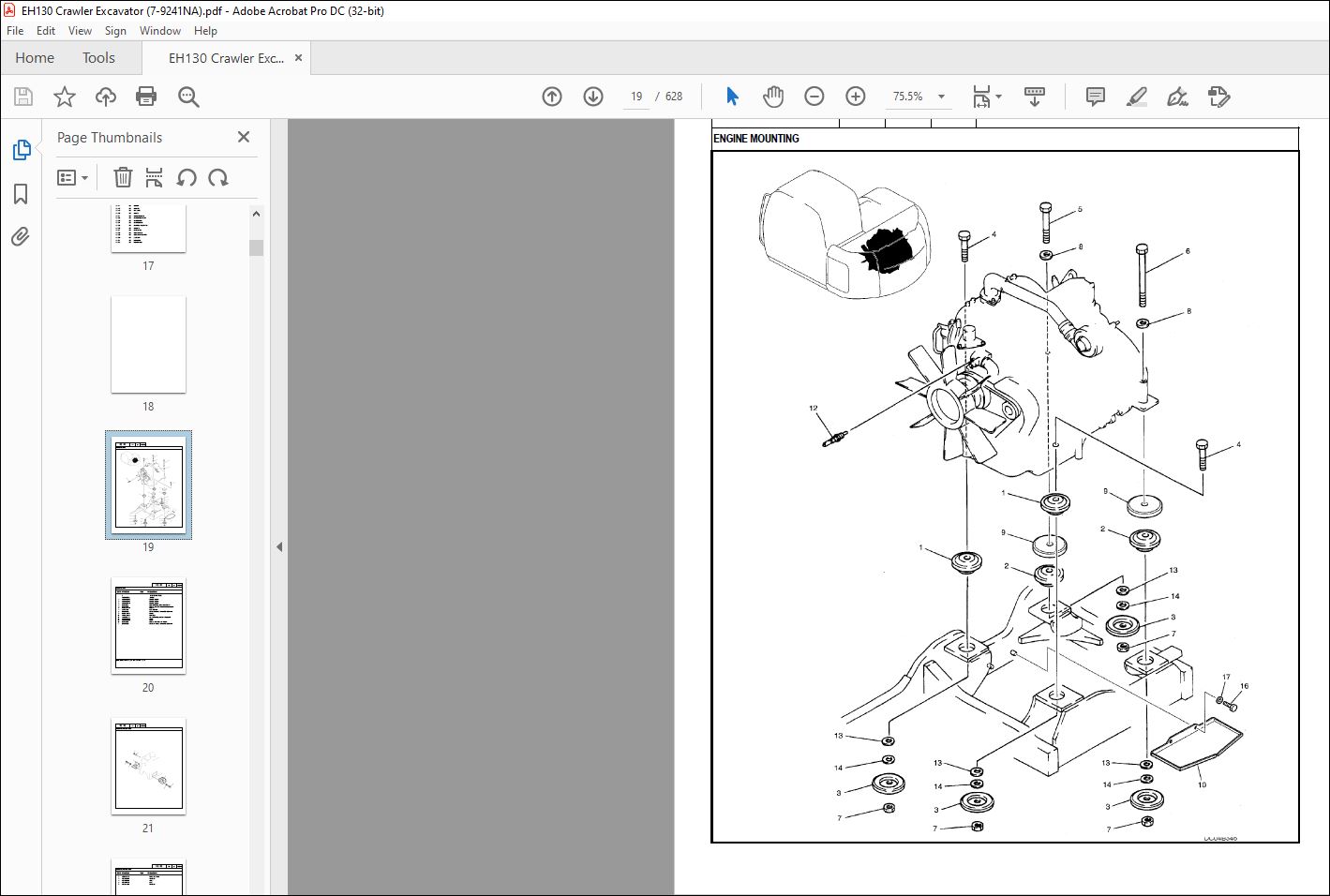Activate the Hand pan tool

point(773,97)
